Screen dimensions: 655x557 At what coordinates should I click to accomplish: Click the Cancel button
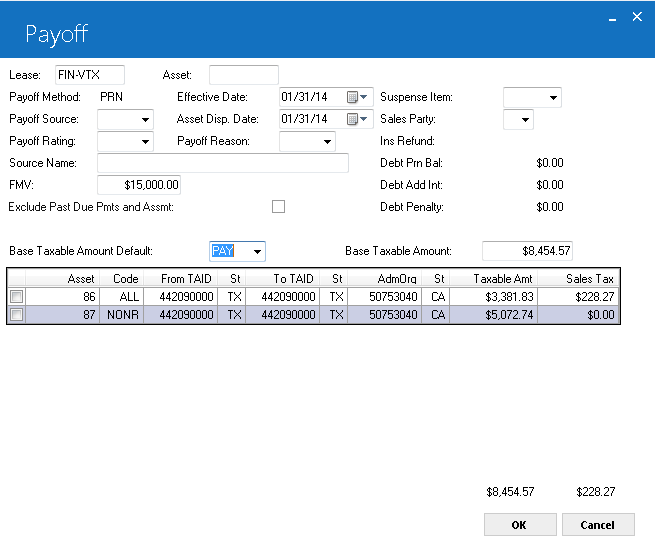[598, 525]
